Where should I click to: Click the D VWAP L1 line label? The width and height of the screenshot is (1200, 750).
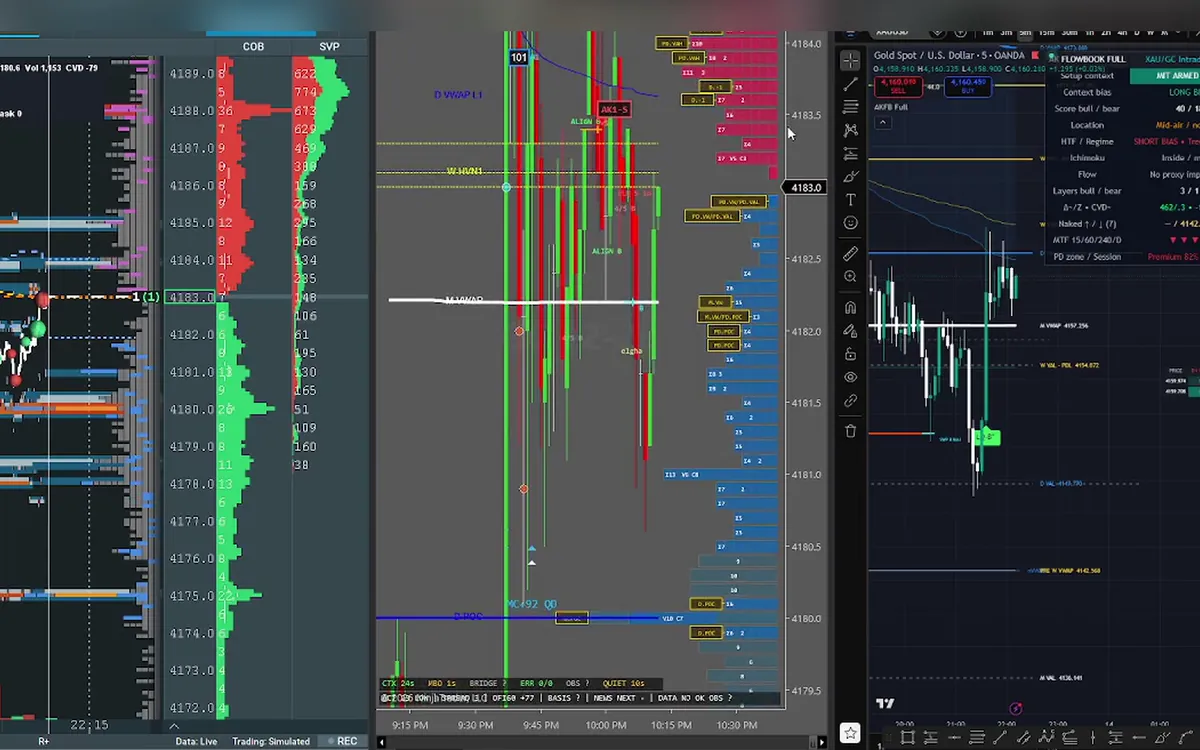(x=458, y=95)
